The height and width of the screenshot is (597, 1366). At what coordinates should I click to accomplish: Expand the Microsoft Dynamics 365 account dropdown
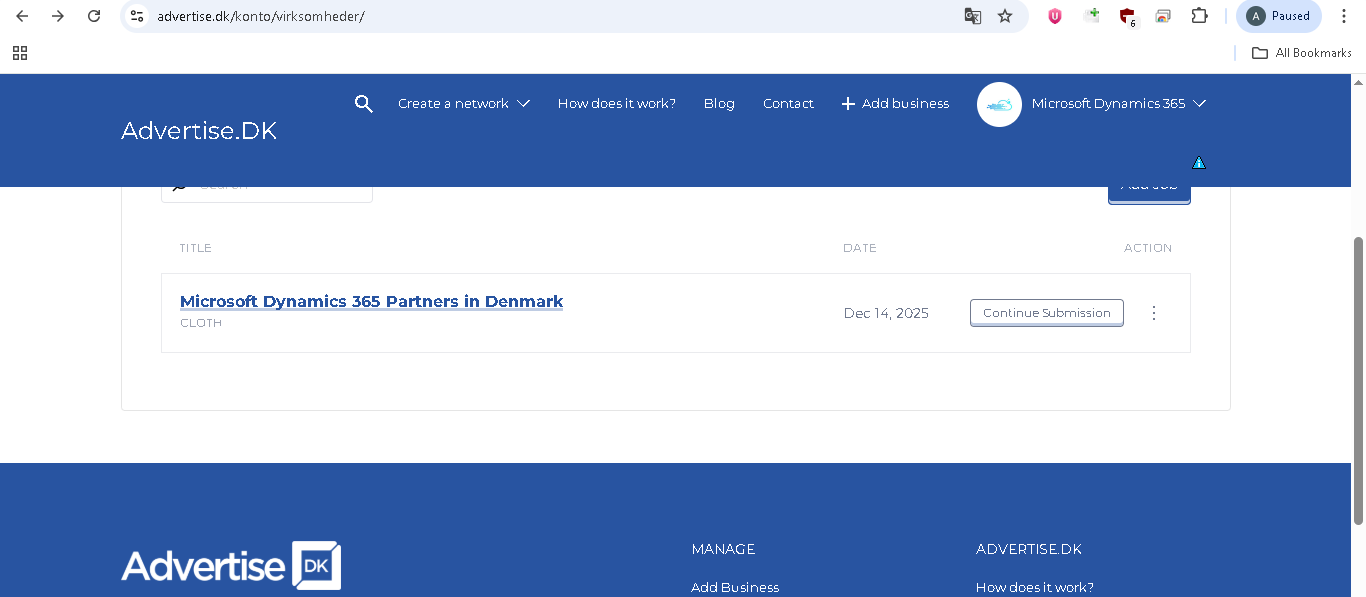(x=1119, y=103)
